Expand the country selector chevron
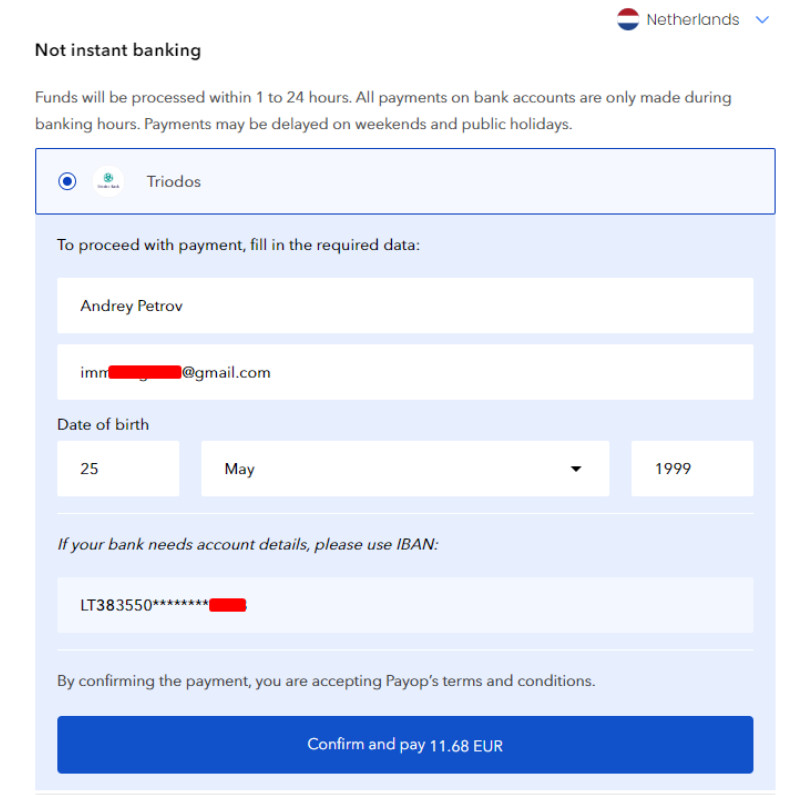This screenshot has width=802, height=795. click(x=762, y=19)
